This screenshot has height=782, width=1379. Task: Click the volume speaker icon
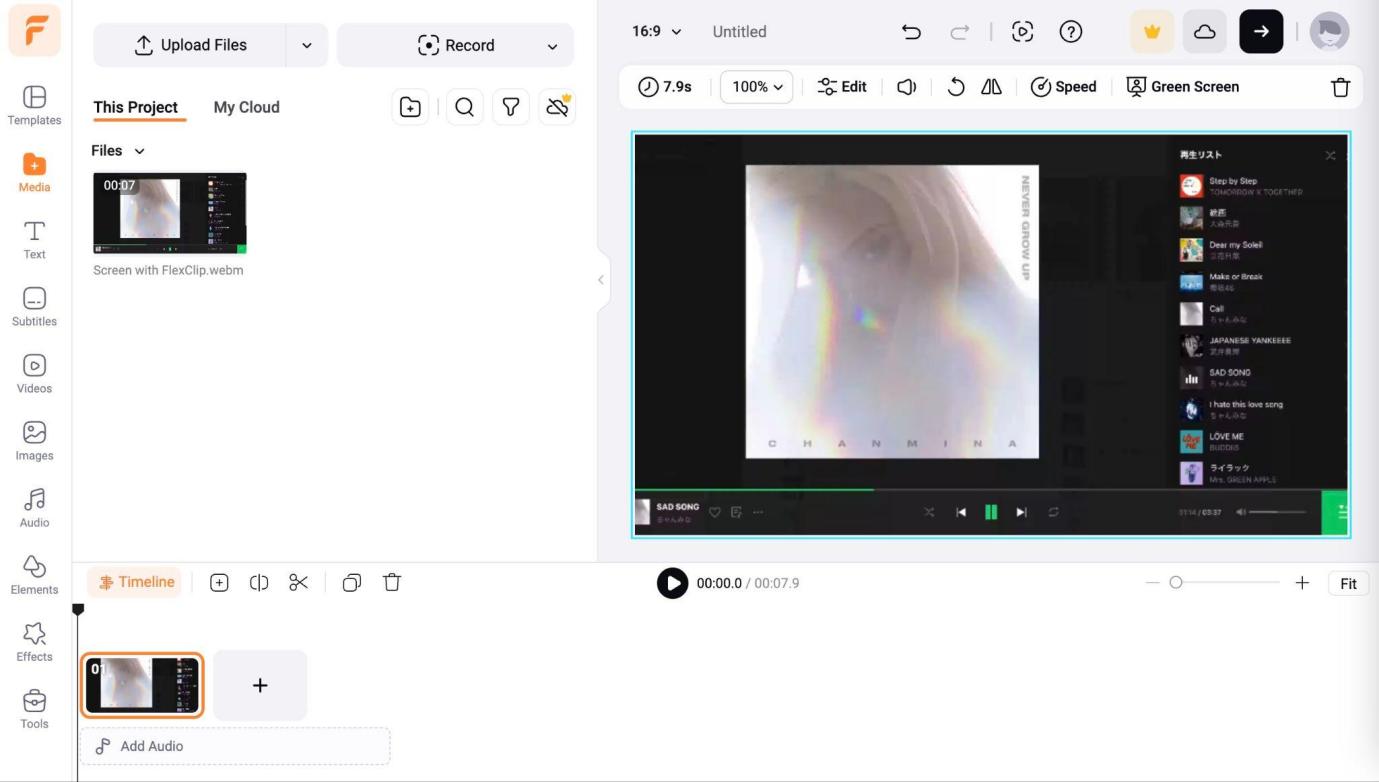pos(906,87)
